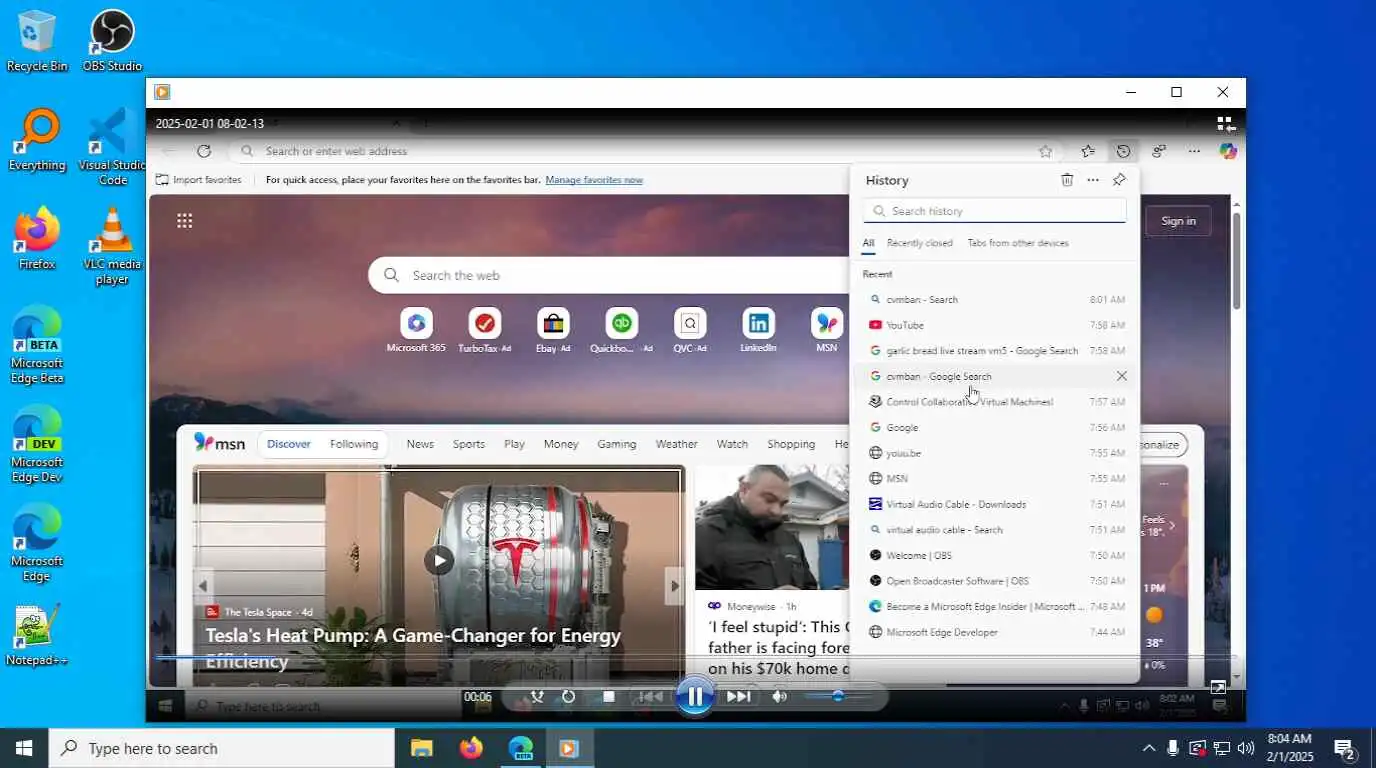Click the History toolbar icon in the video
The image size is (1376, 768).
point(1124,151)
